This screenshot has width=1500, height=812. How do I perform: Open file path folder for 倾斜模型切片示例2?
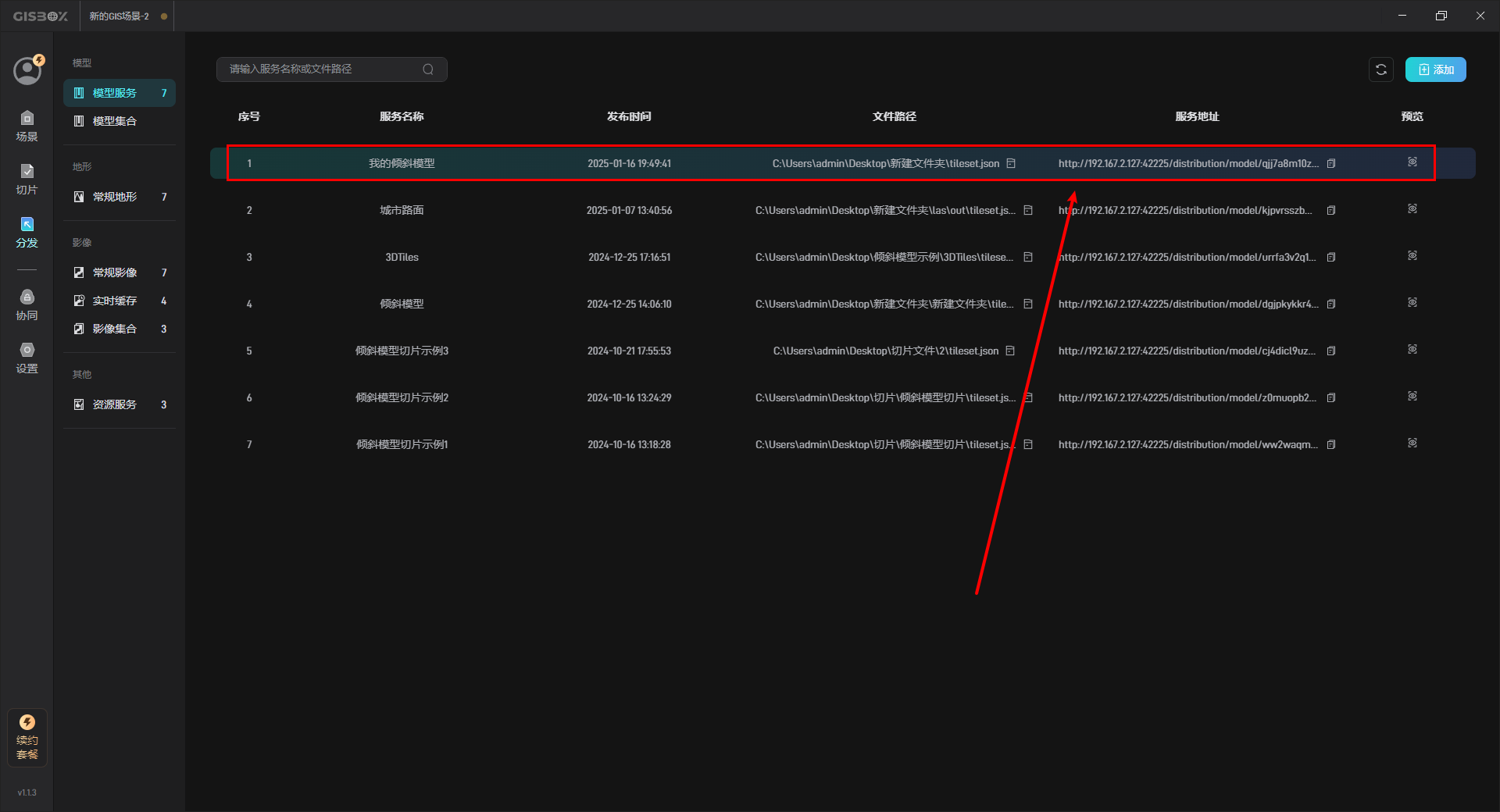pos(1028,397)
